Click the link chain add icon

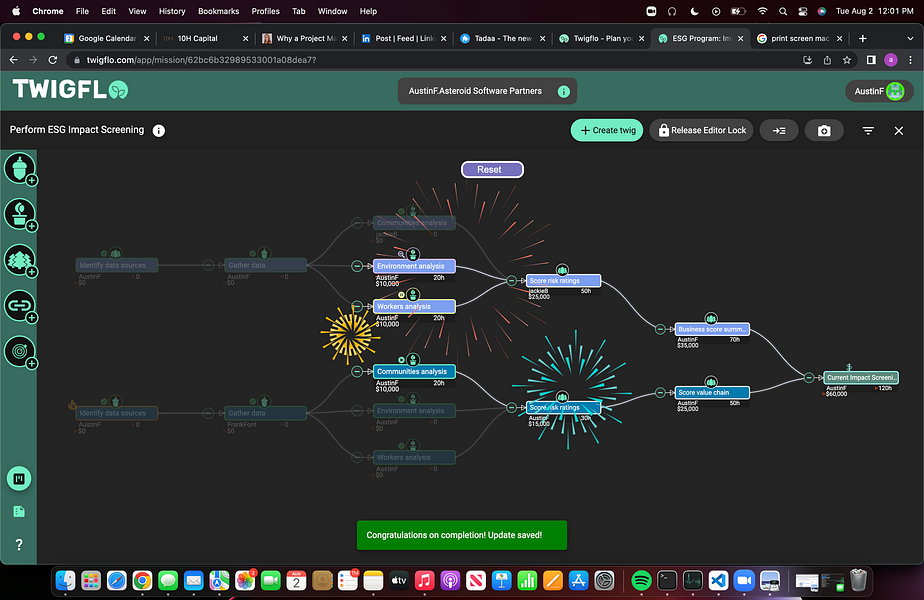(x=20, y=305)
